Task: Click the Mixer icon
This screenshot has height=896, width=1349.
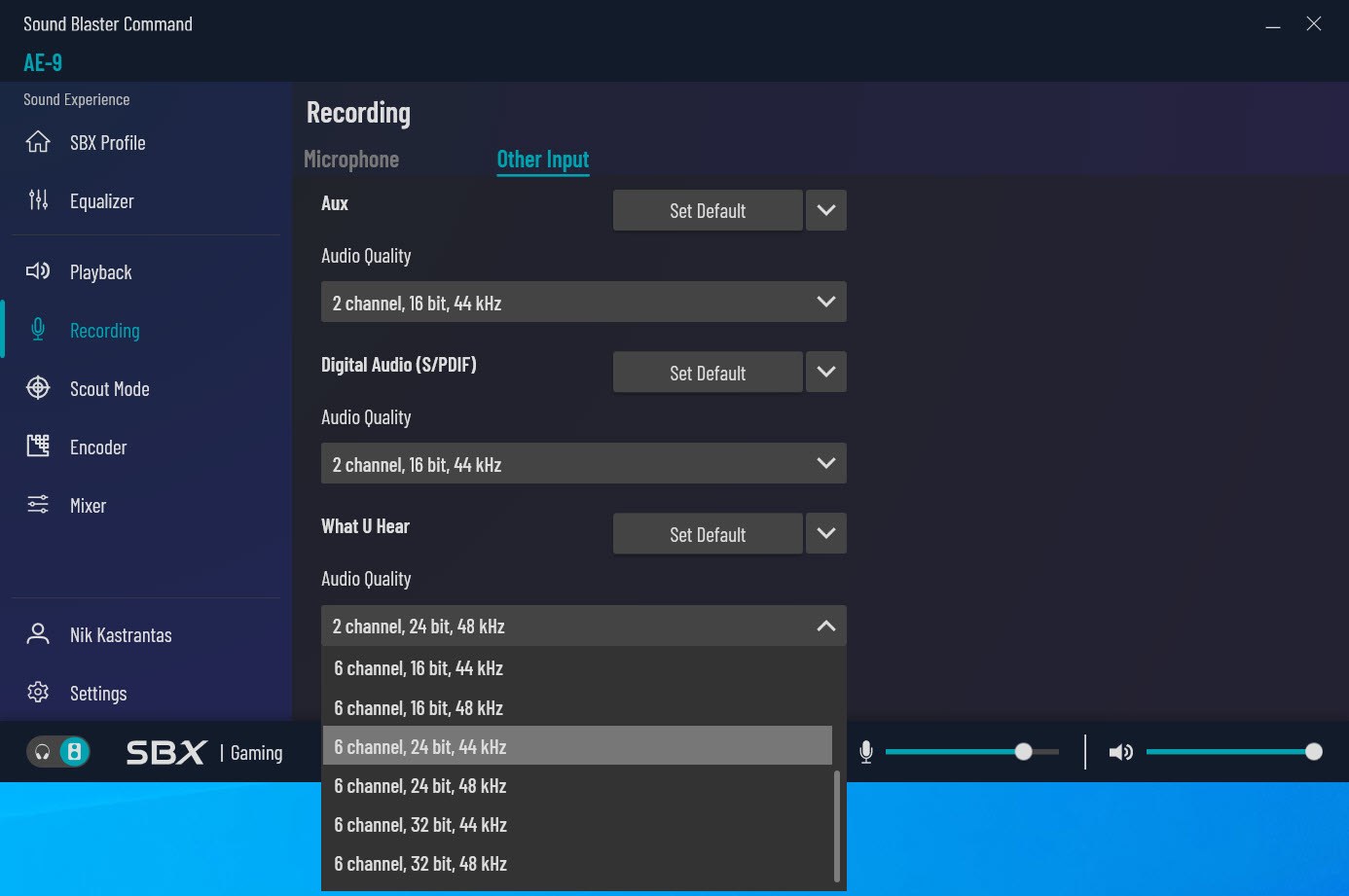Action: coord(38,504)
